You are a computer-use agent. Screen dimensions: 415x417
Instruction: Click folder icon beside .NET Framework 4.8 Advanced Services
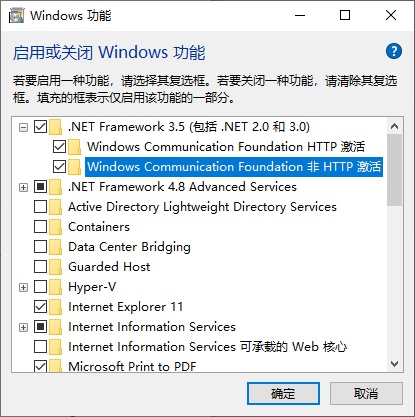tap(55, 187)
